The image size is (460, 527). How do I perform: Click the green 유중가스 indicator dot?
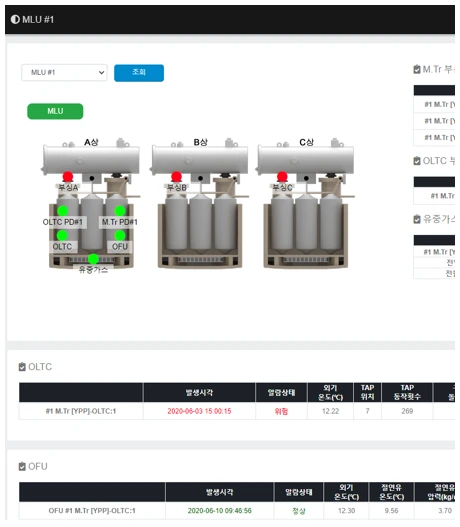coord(93,259)
